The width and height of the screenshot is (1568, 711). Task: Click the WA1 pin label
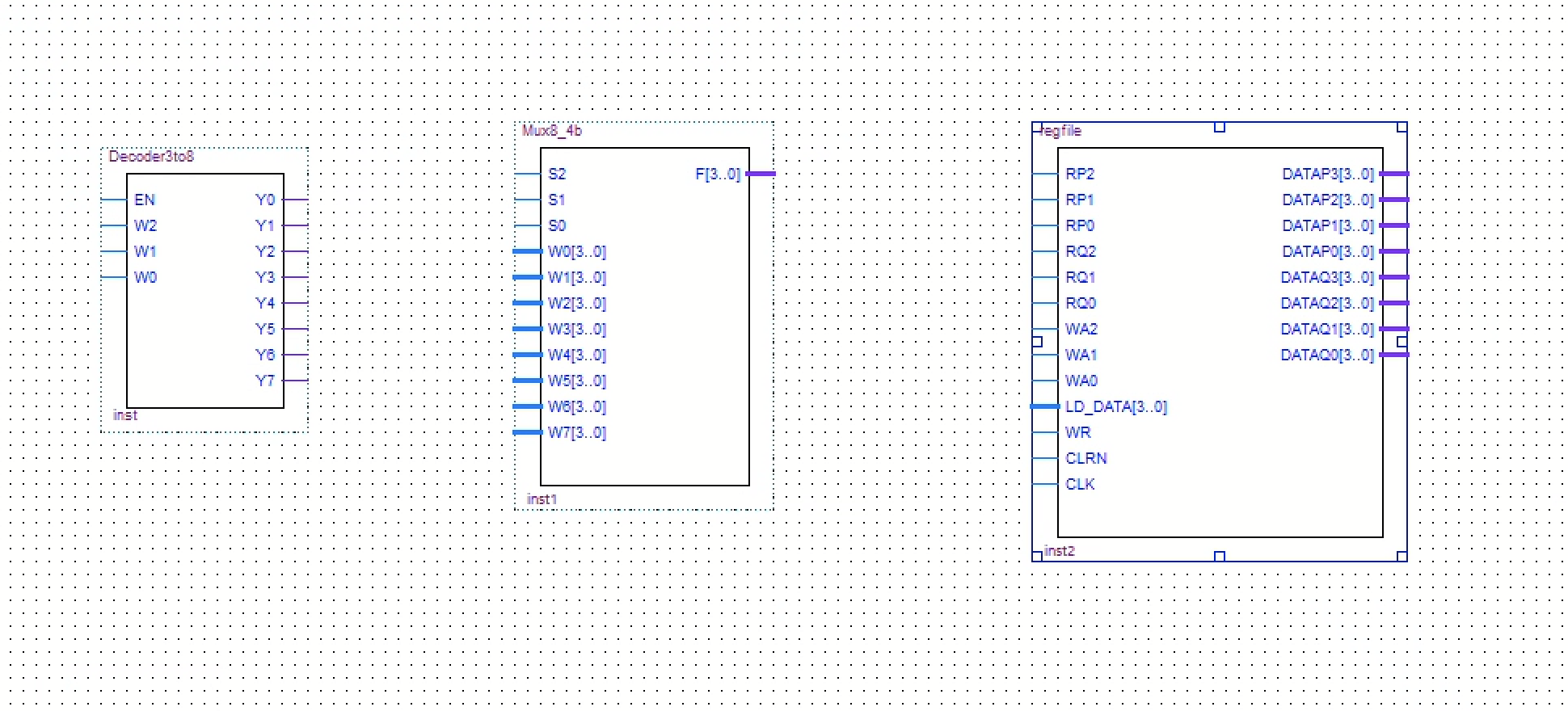coord(1081,355)
